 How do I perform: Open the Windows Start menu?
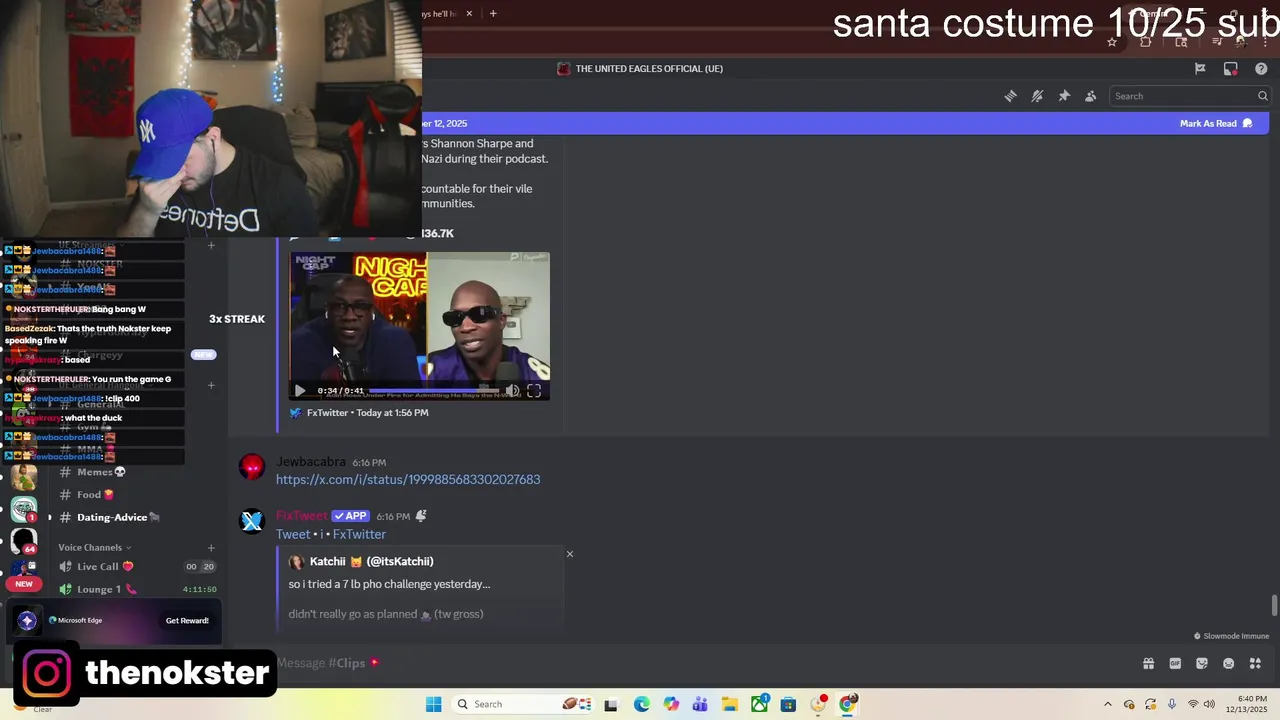(433, 704)
